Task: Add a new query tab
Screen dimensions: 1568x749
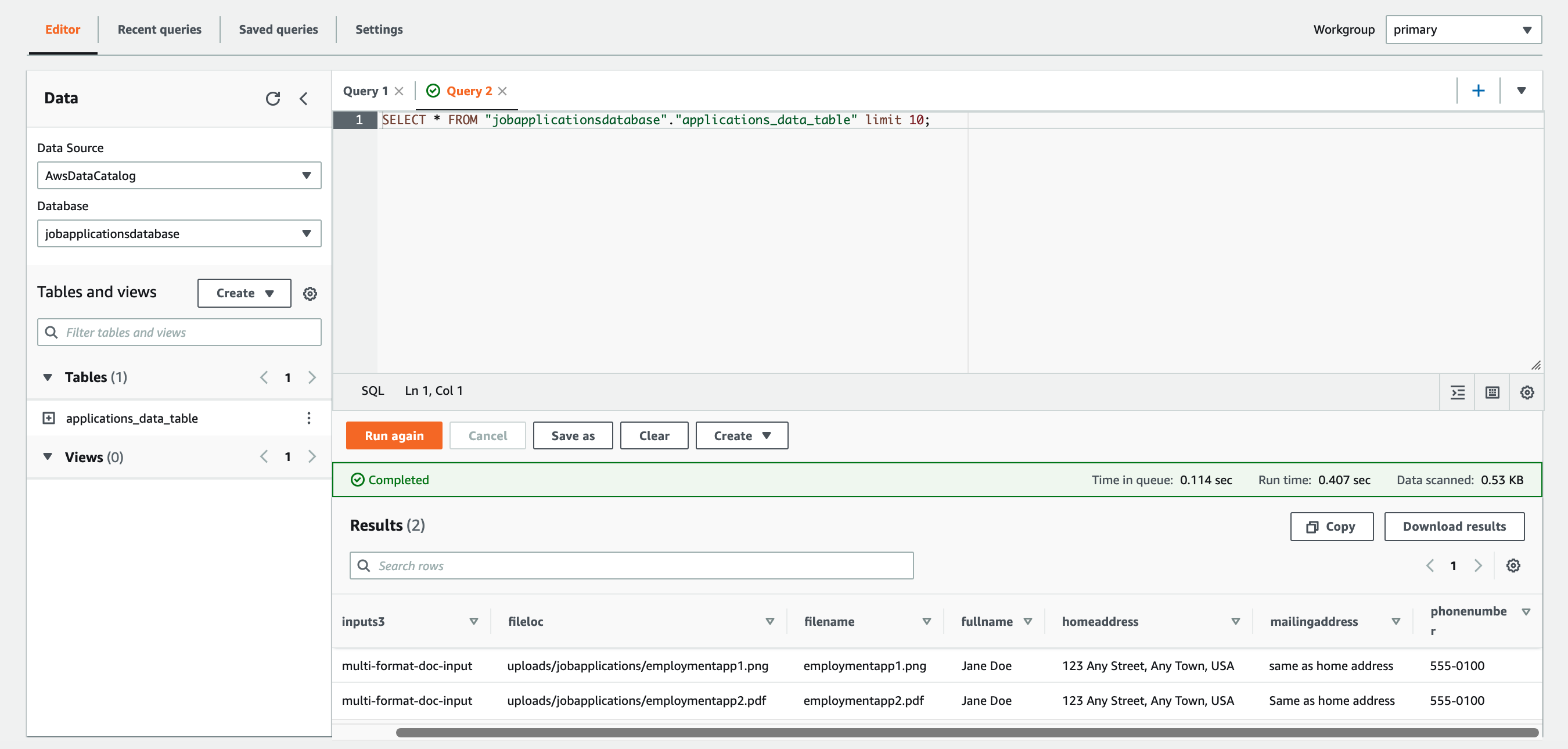Action: [x=1478, y=91]
